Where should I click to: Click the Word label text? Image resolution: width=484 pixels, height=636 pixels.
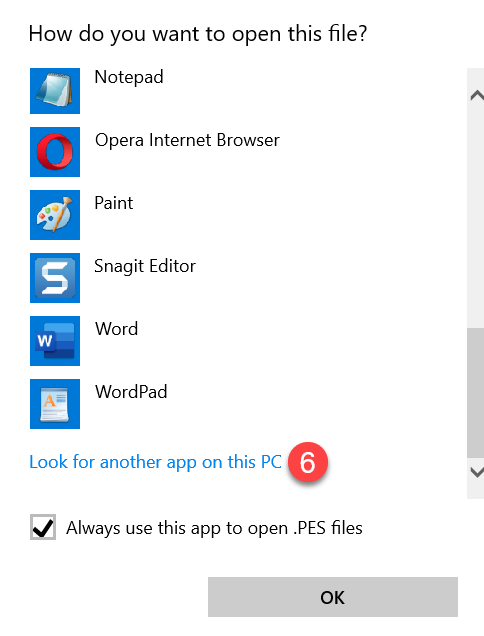116,329
